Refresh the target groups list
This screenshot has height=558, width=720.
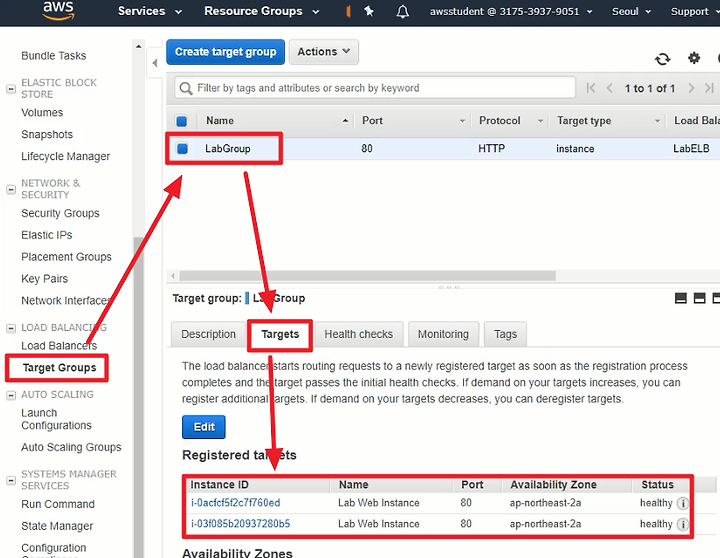[x=662, y=59]
